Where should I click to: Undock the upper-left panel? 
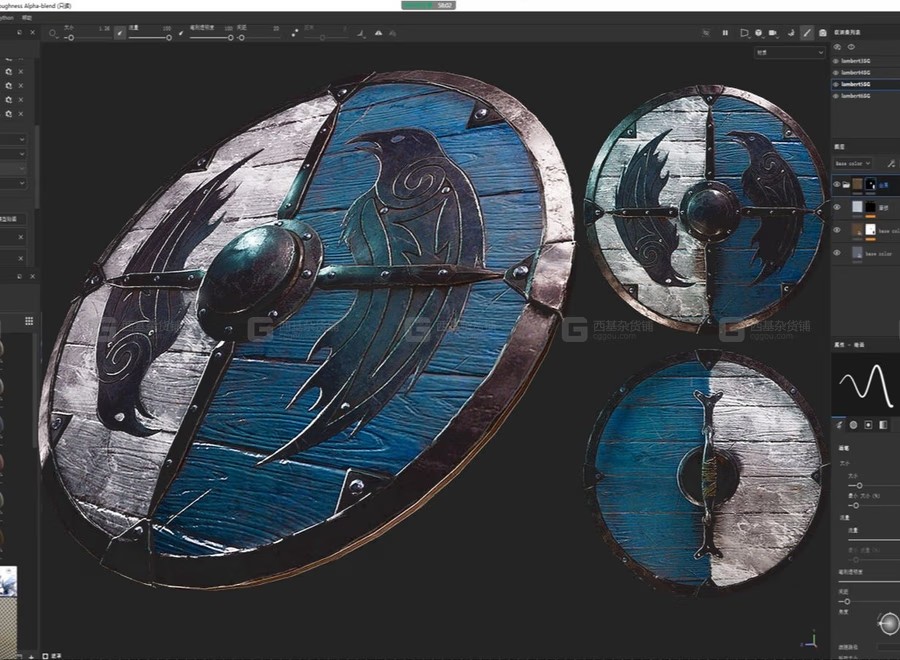[x=19, y=33]
